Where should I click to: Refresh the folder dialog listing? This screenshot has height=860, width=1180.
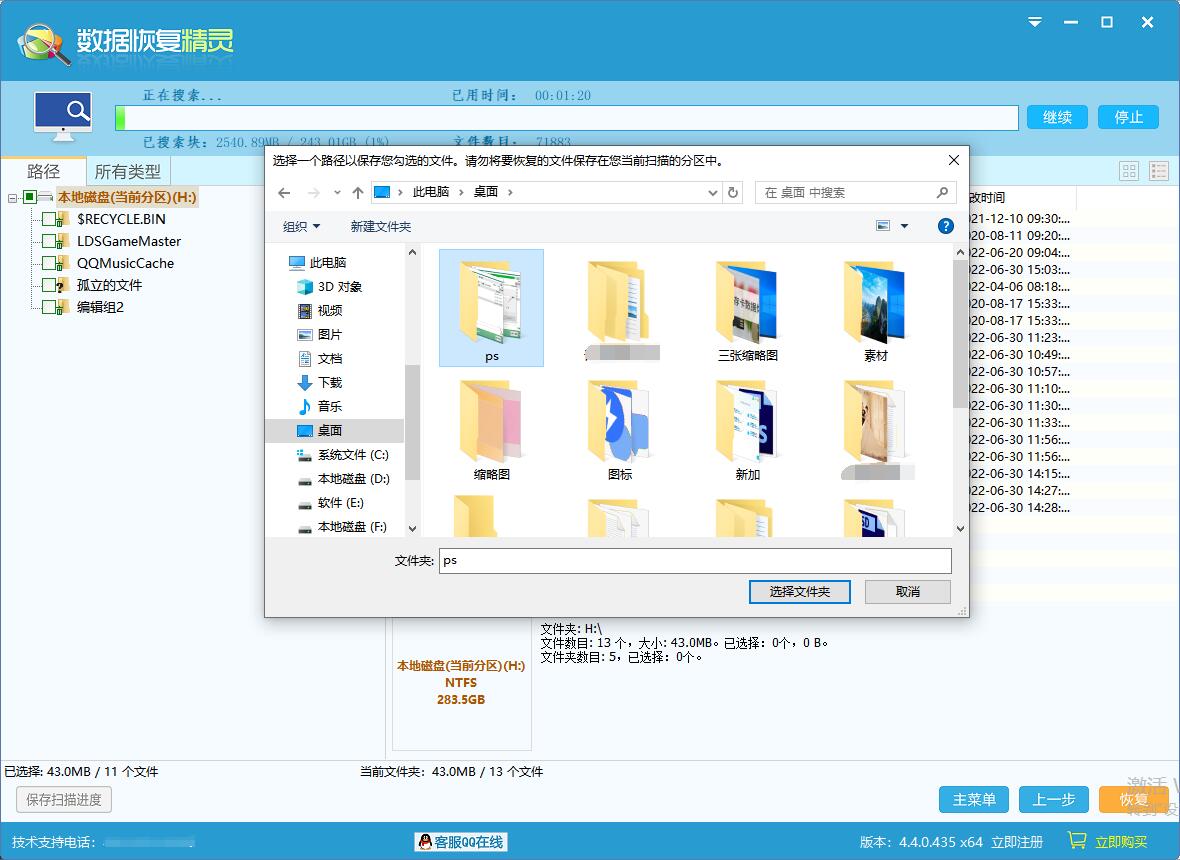(732, 193)
